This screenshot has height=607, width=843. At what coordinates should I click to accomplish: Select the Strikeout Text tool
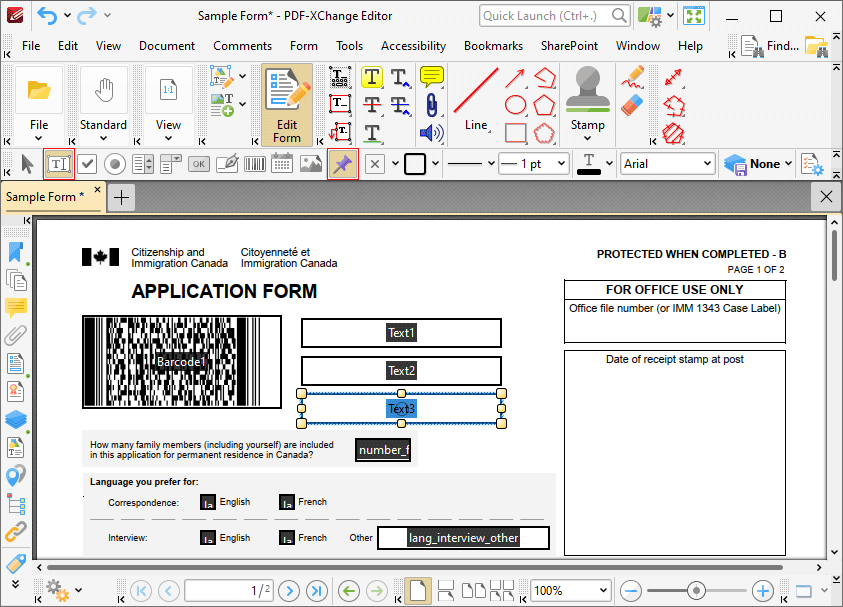tap(372, 105)
